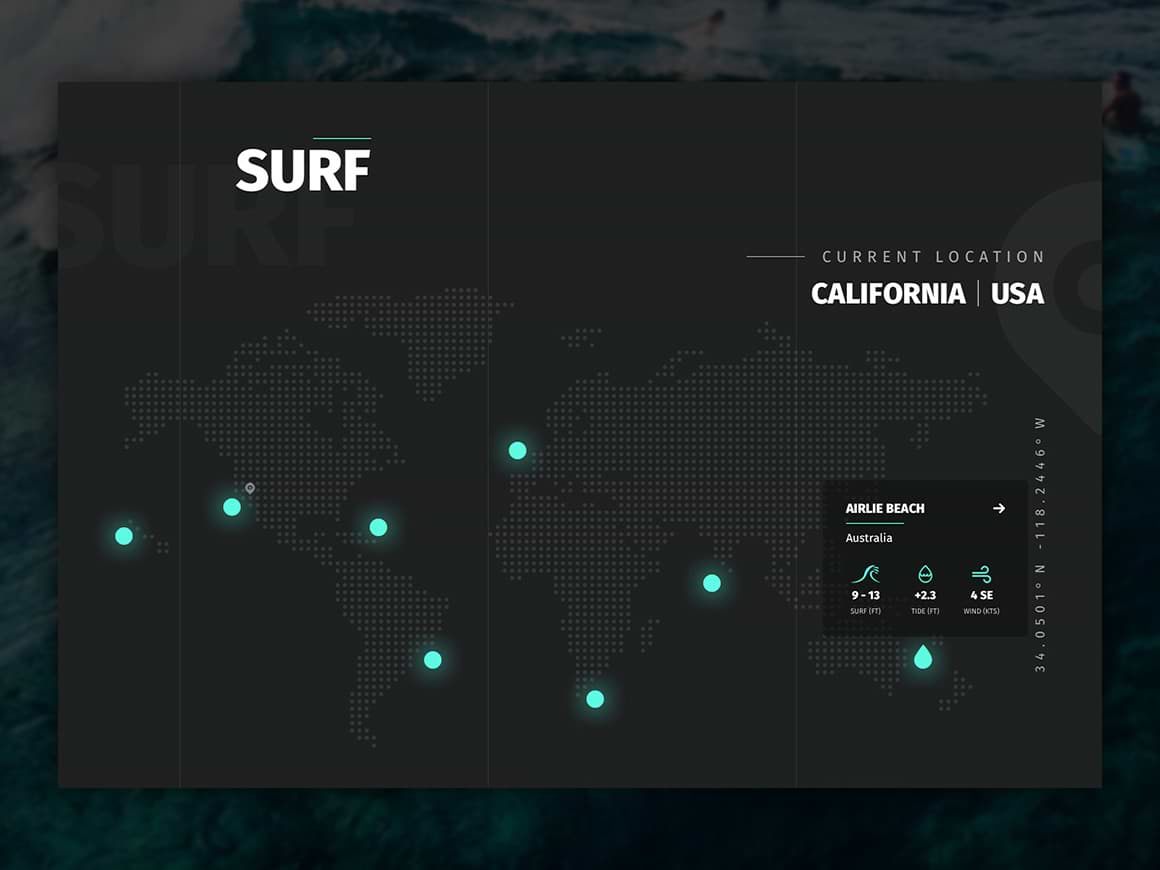Select the teardrop marker for Airlie Beach
Viewport: 1160px width, 870px height.
coord(922,657)
